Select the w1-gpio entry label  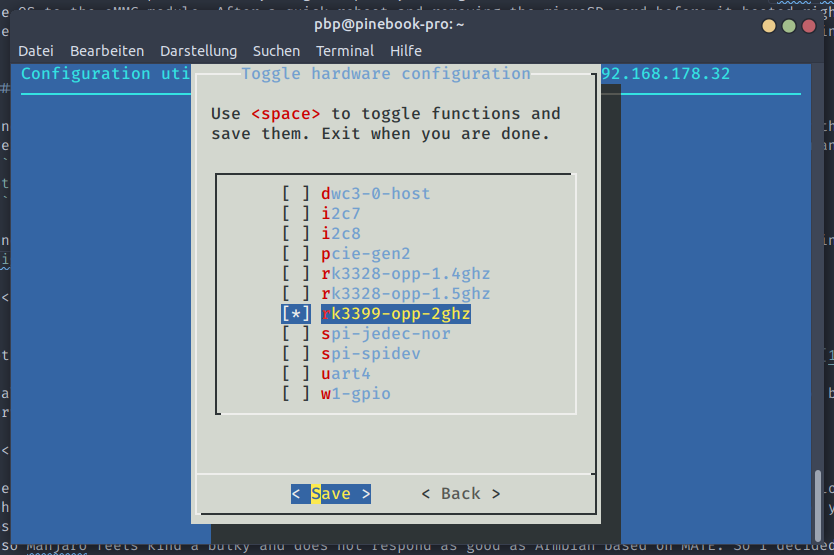pos(356,394)
